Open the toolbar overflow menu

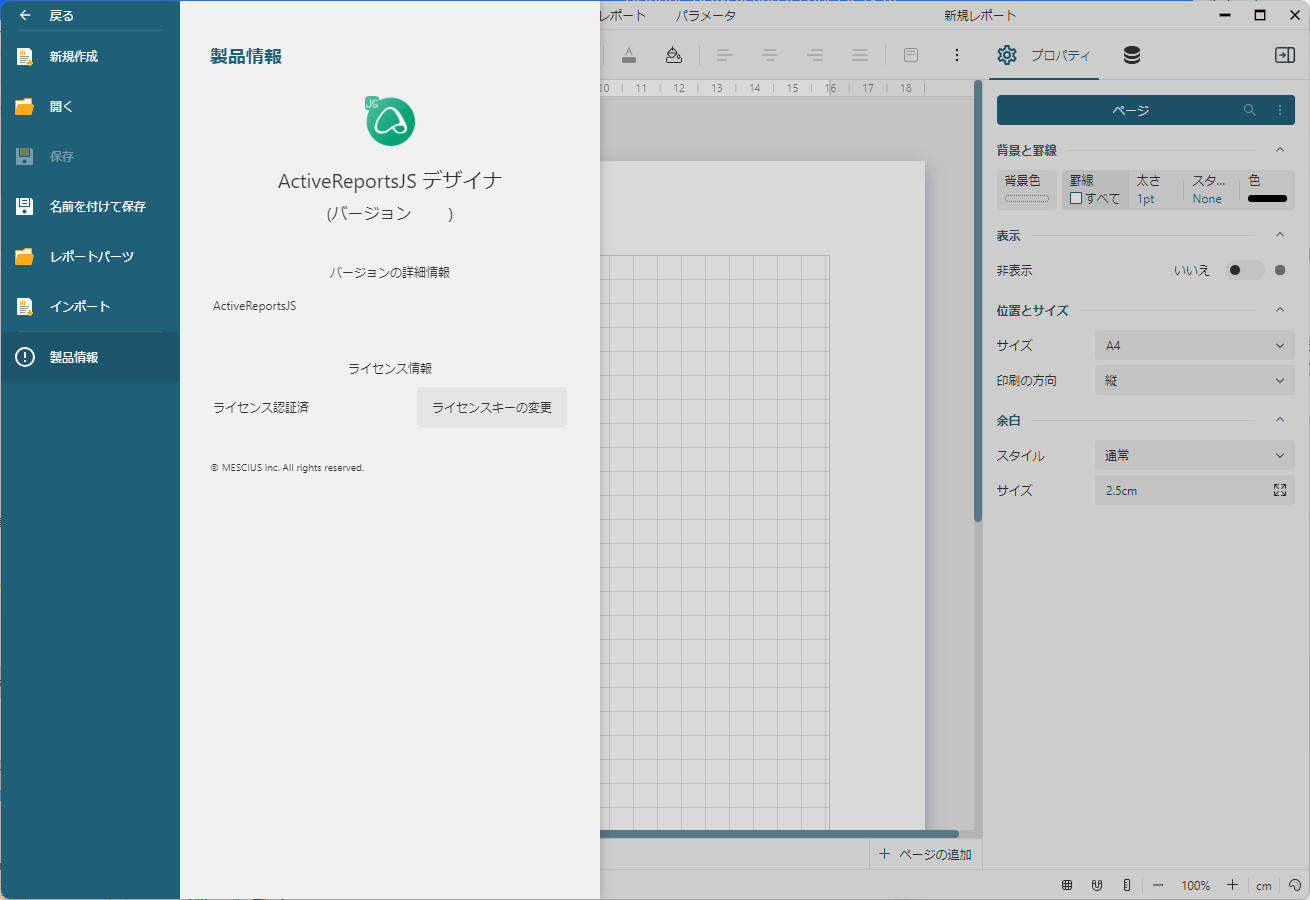click(957, 55)
